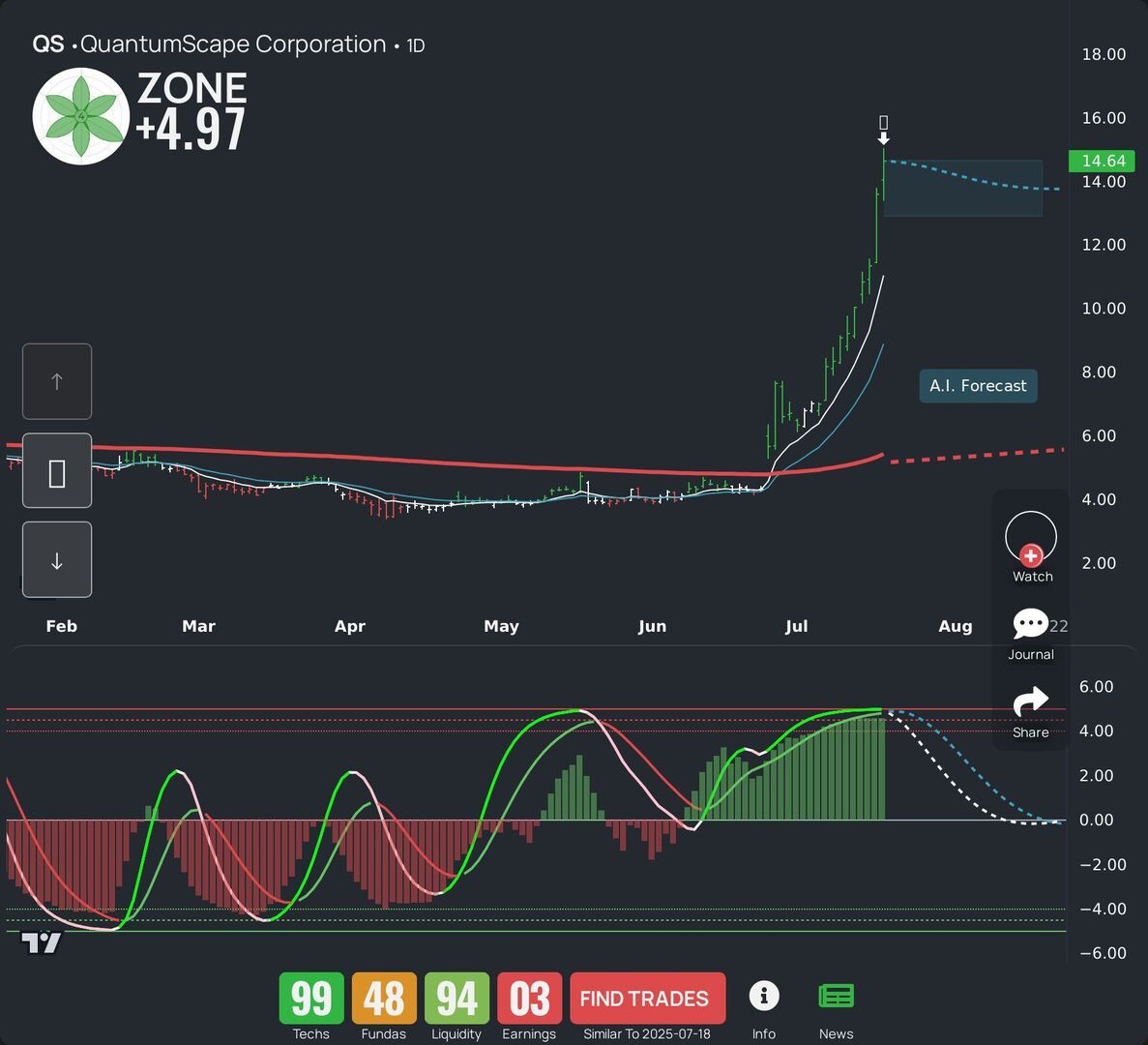The height and width of the screenshot is (1045, 1148).
Task: Click the Jul label on time axis
Action: (x=797, y=626)
